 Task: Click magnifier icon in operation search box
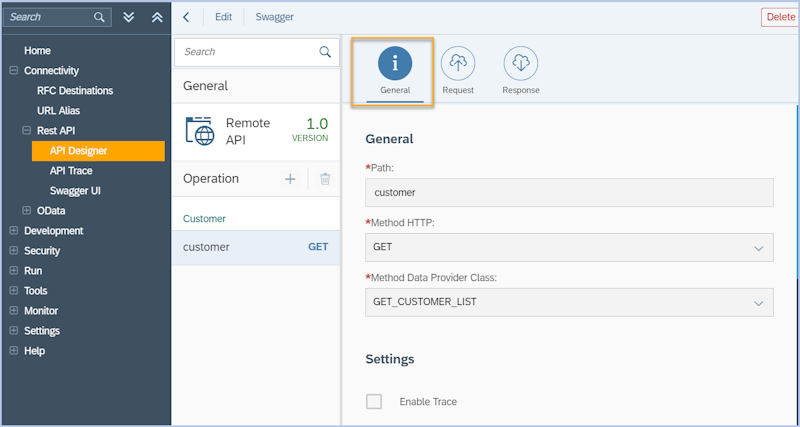(324, 52)
